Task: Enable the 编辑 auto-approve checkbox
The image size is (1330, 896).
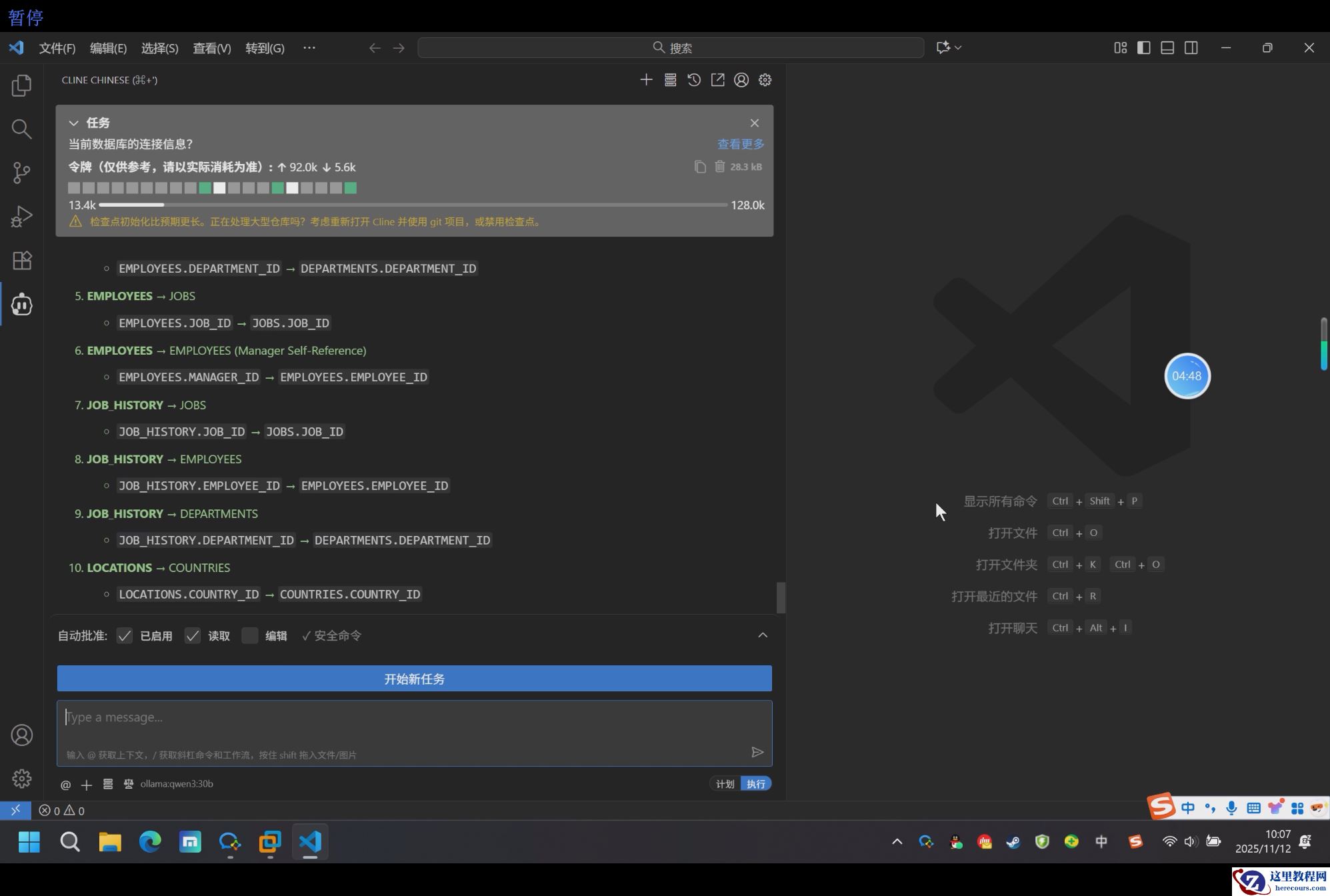Action: coord(250,636)
